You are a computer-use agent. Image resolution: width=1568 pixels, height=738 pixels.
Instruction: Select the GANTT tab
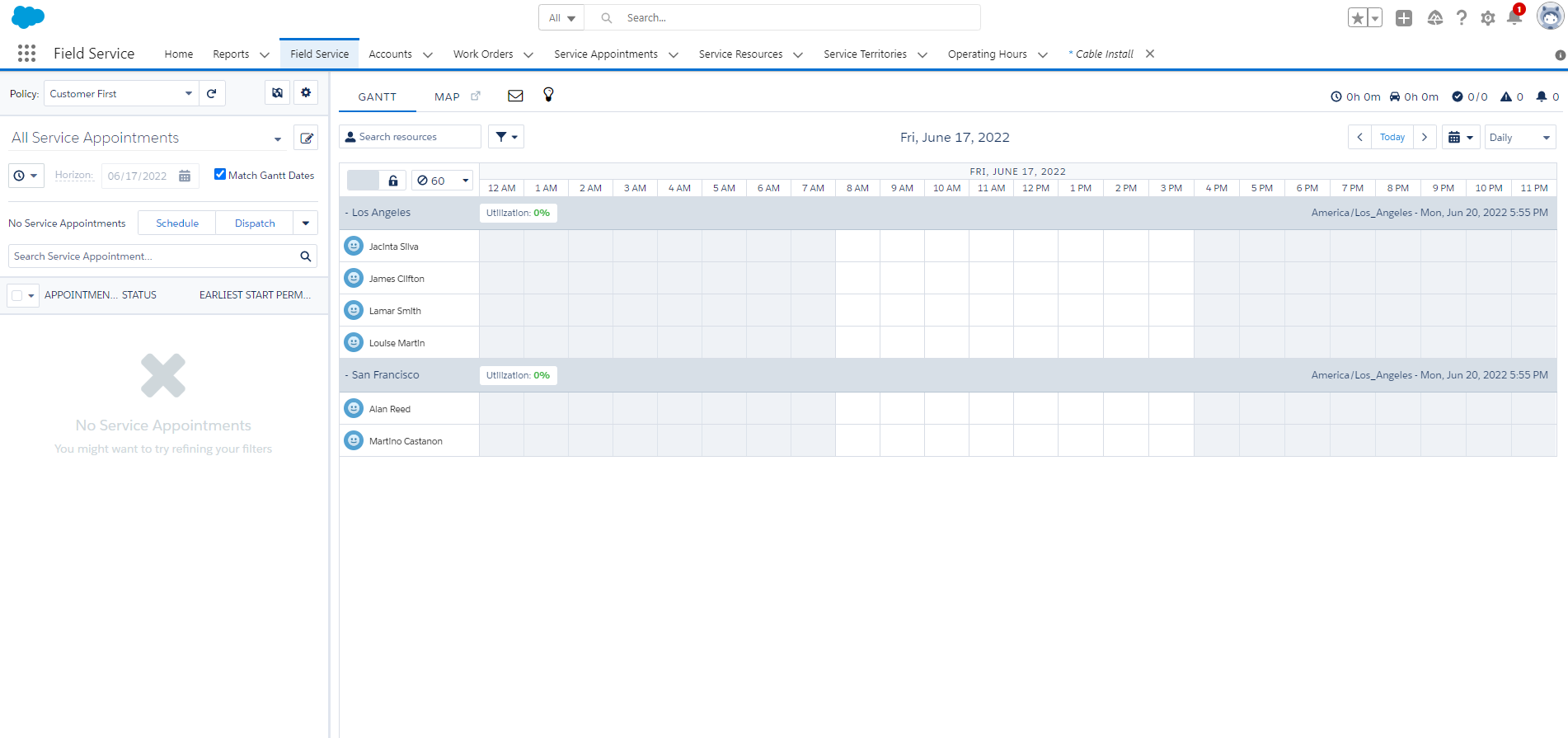click(x=378, y=96)
